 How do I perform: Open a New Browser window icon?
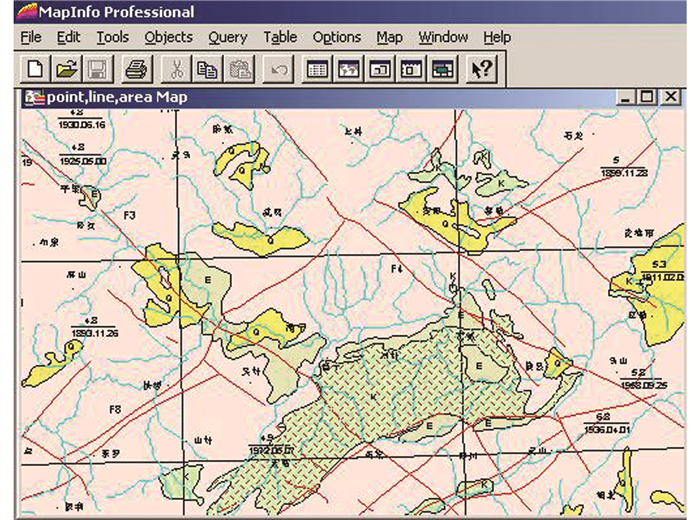(x=318, y=69)
